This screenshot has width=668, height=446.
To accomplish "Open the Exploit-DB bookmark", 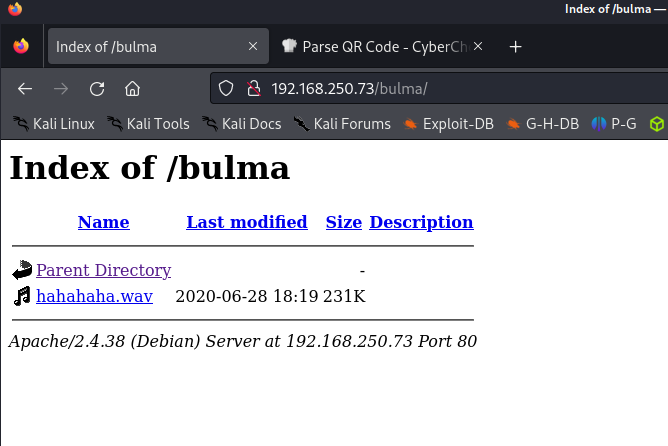I will (x=447, y=124).
